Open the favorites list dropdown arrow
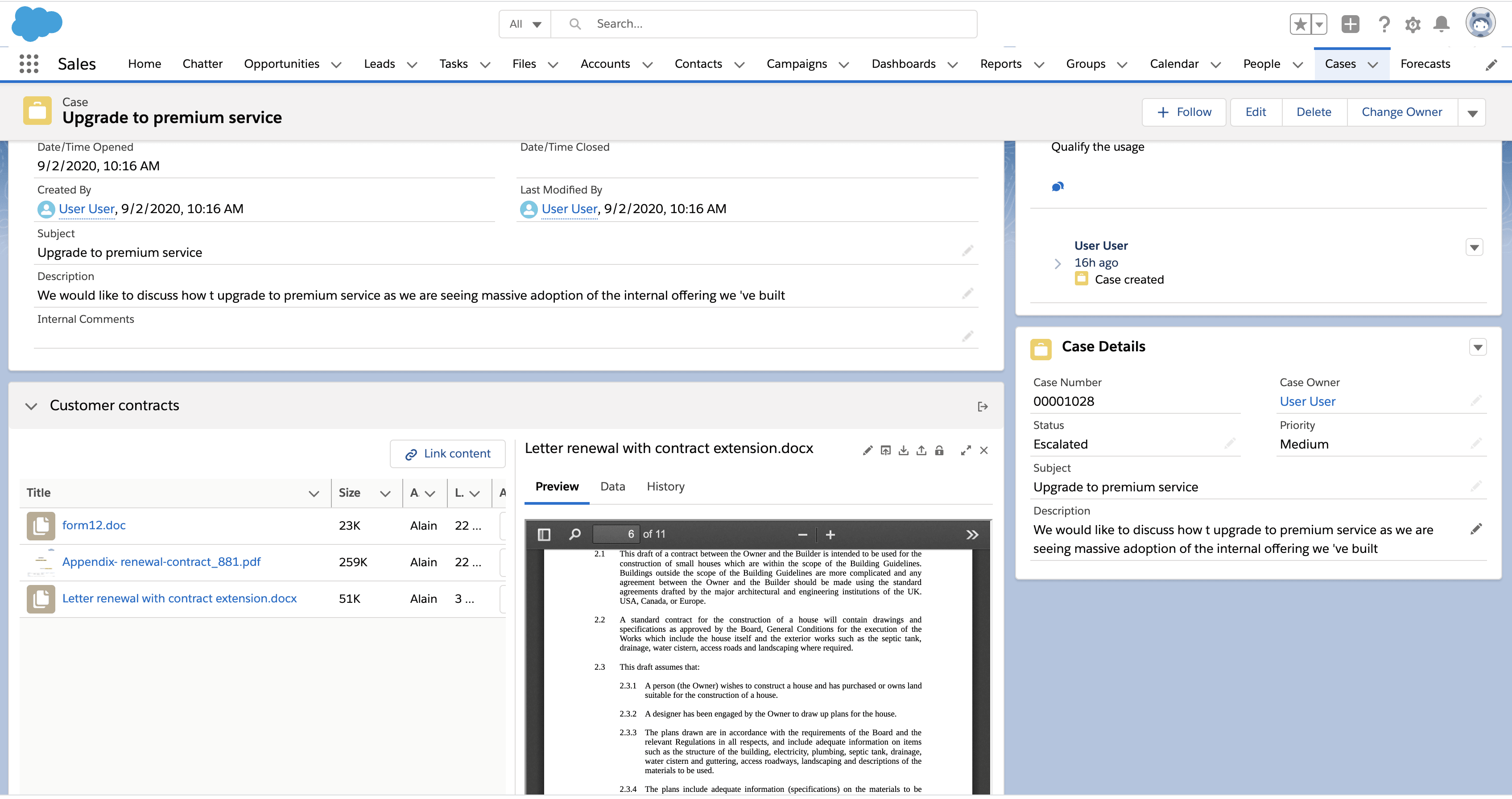Screen dimensions: 1512x799 (1319, 24)
